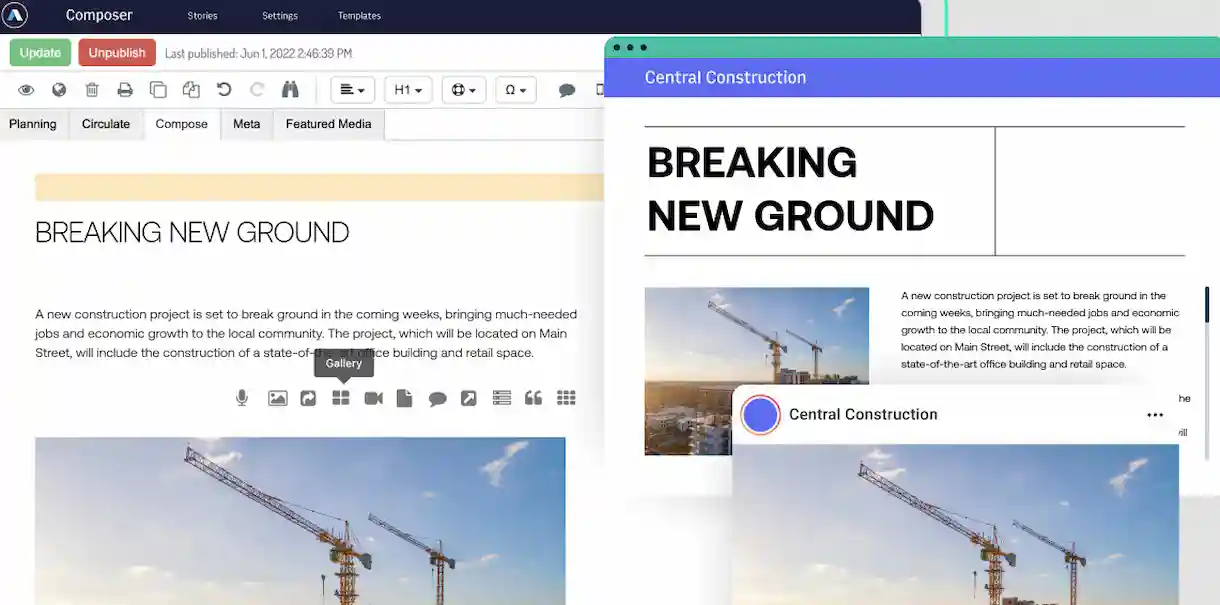Image resolution: width=1220 pixels, height=605 pixels.
Task: Switch to the Planning tab
Action: [33, 124]
